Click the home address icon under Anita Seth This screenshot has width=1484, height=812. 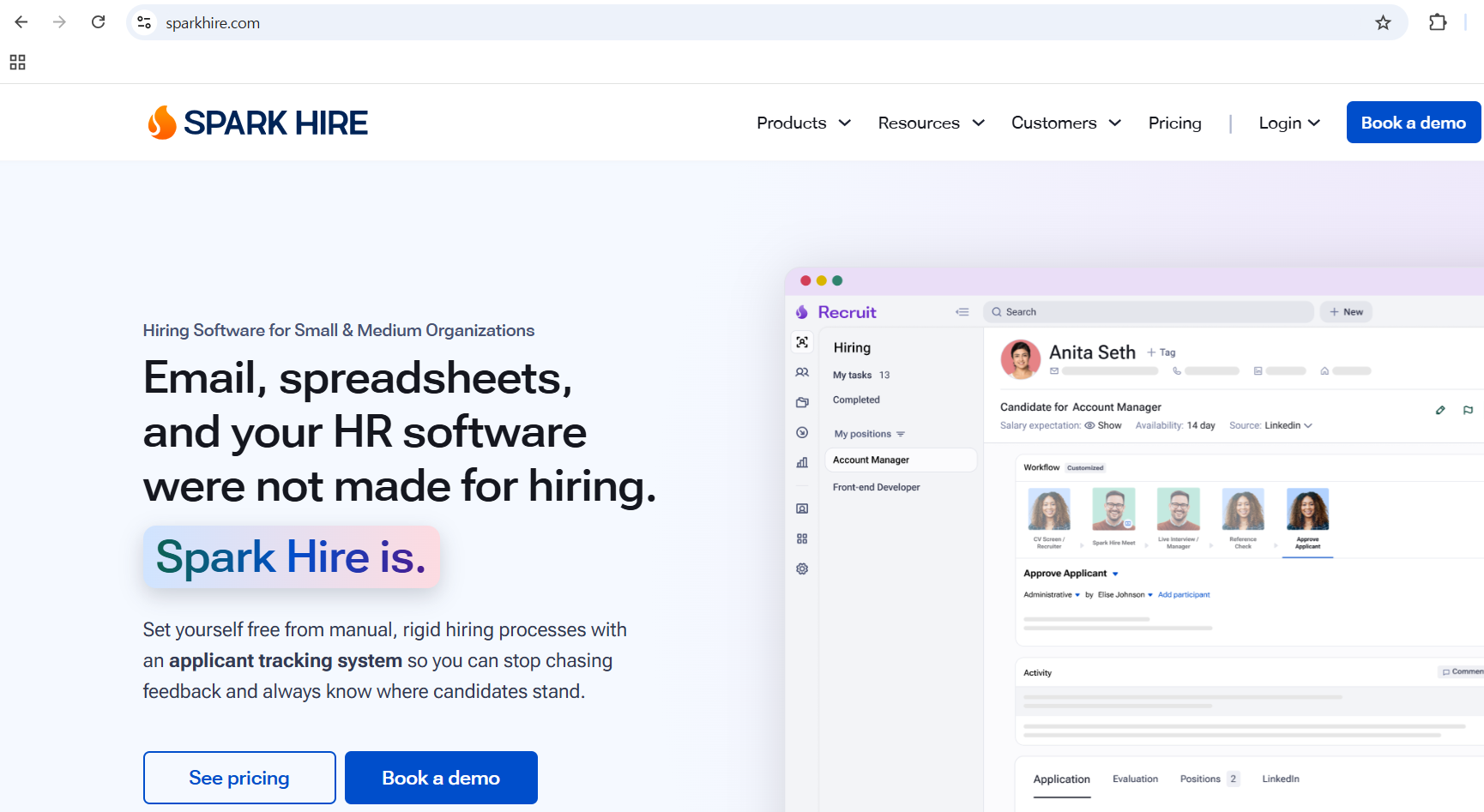tap(1324, 371)
